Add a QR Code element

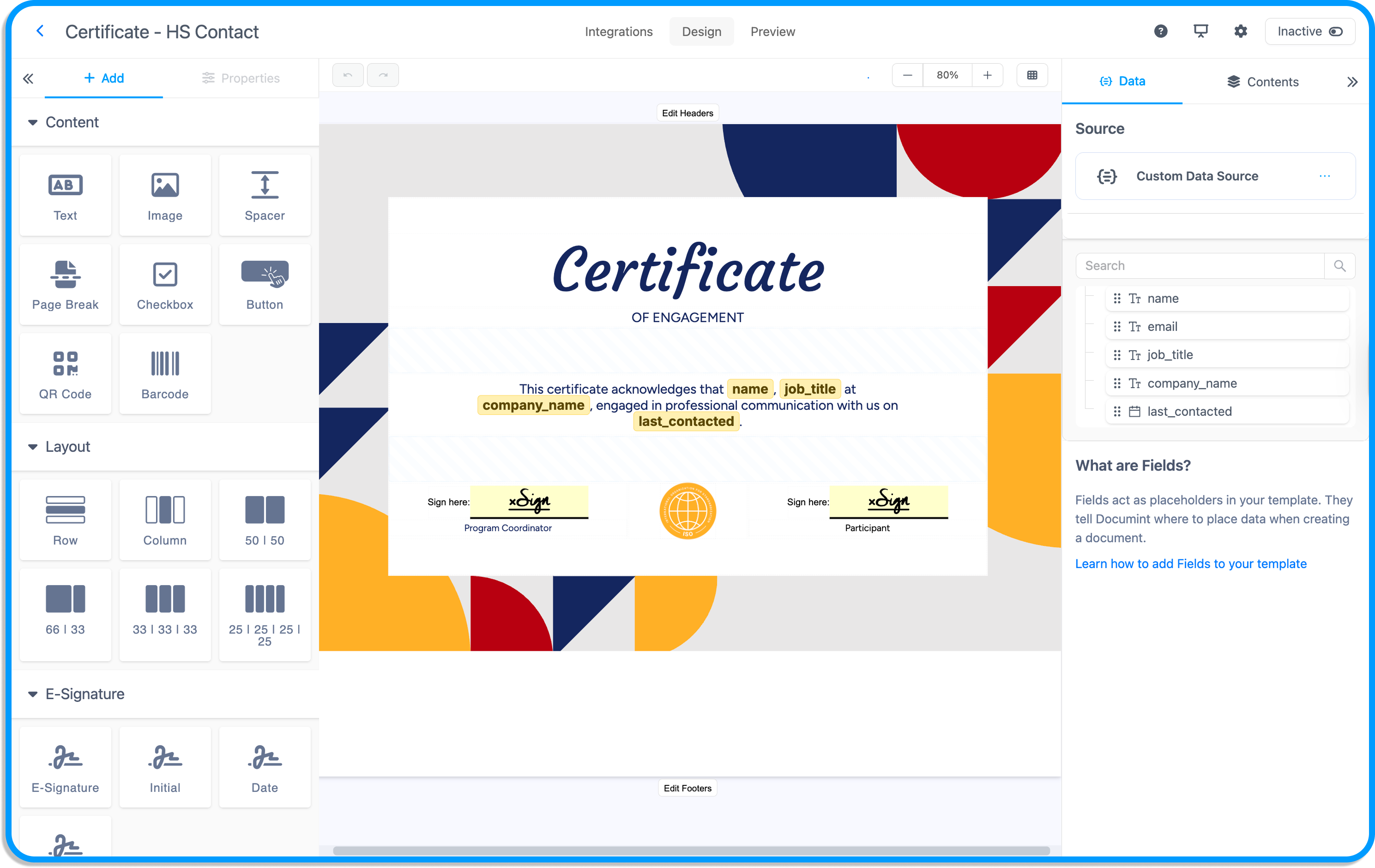click(x=65, y=373)
